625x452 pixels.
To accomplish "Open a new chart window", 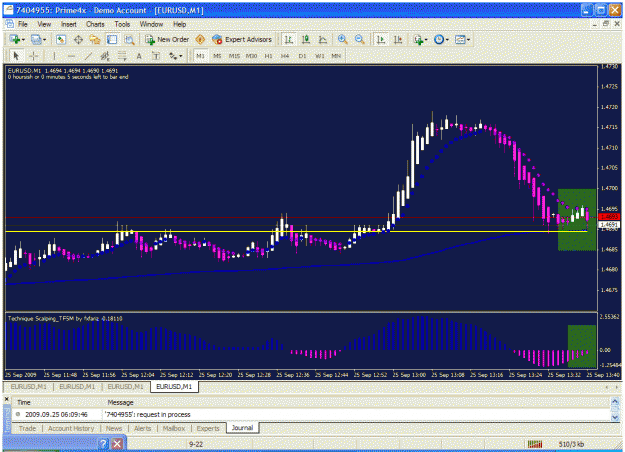I will [x=15, y=39].
